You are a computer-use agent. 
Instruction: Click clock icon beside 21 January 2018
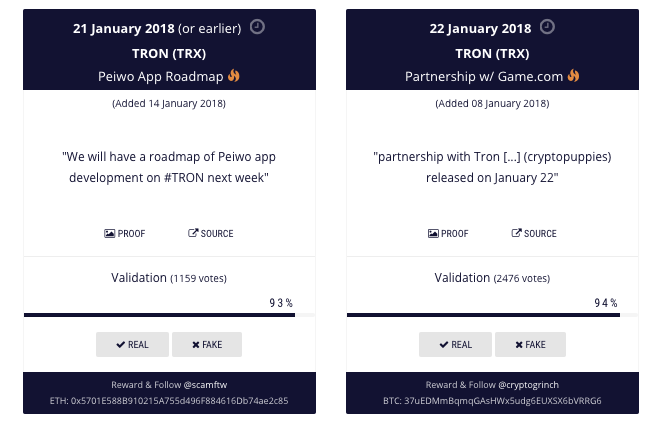point(257,27)
